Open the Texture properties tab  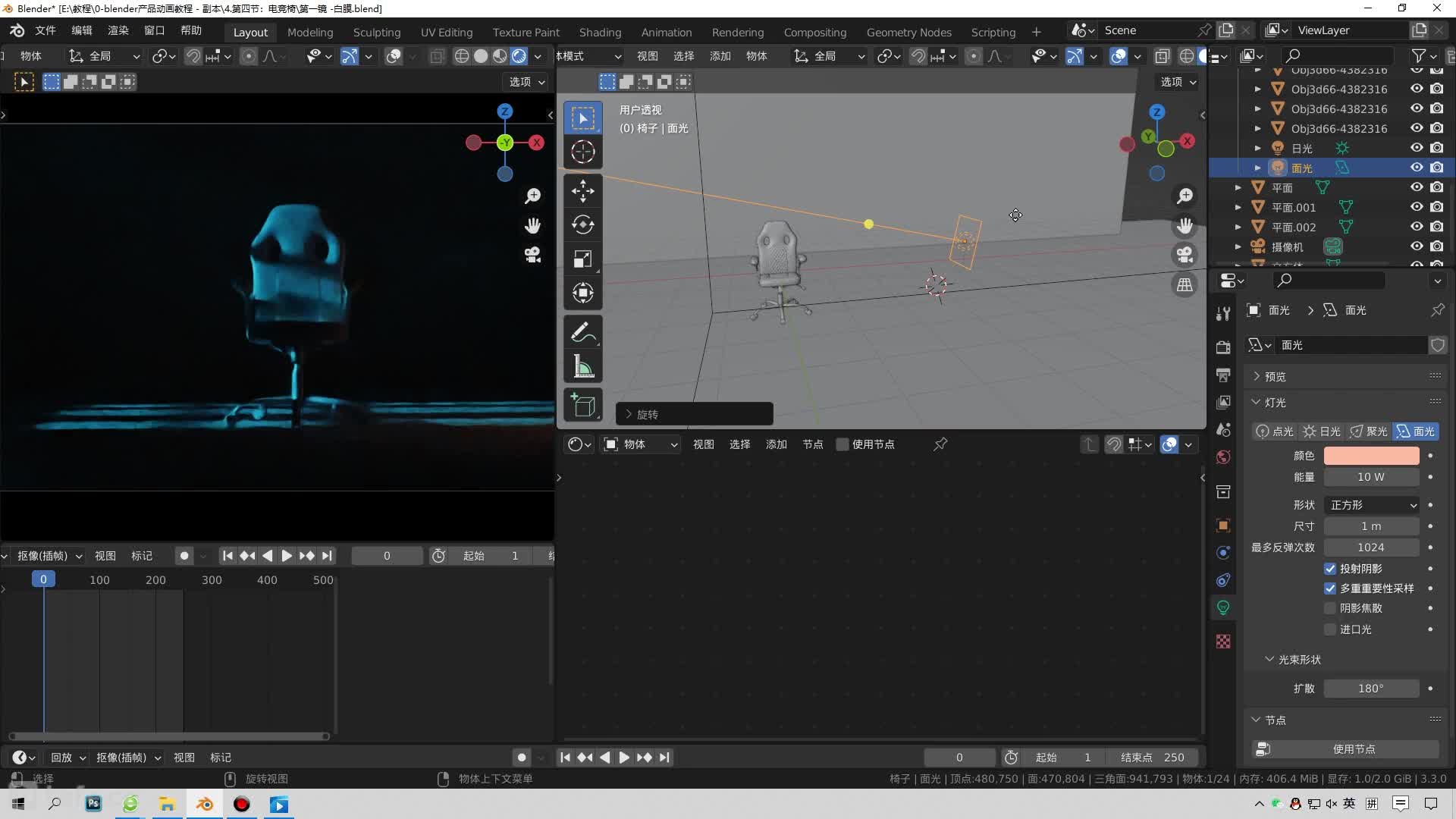(1223, 642)
